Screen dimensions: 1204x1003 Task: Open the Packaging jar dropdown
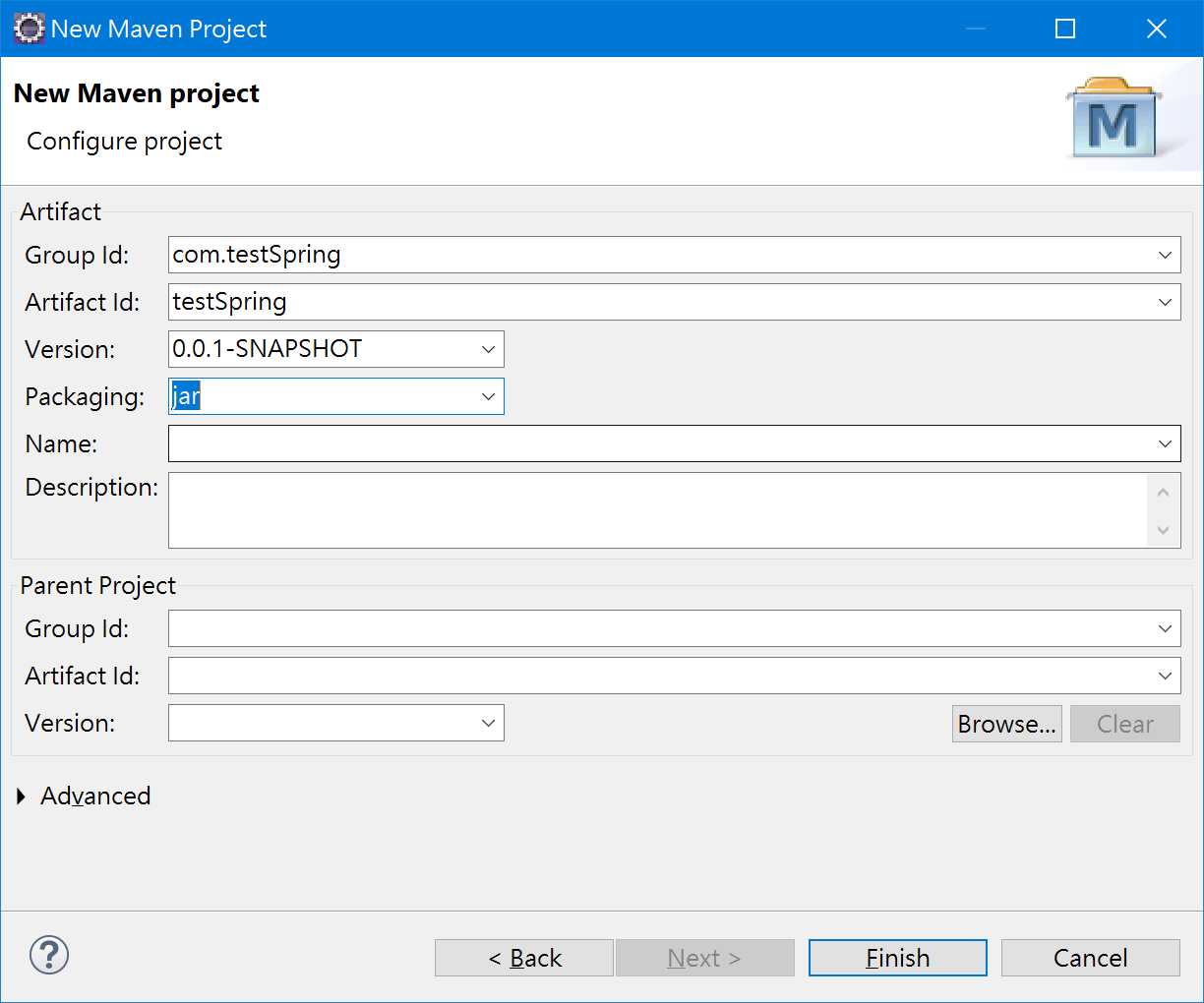[488, 397]
